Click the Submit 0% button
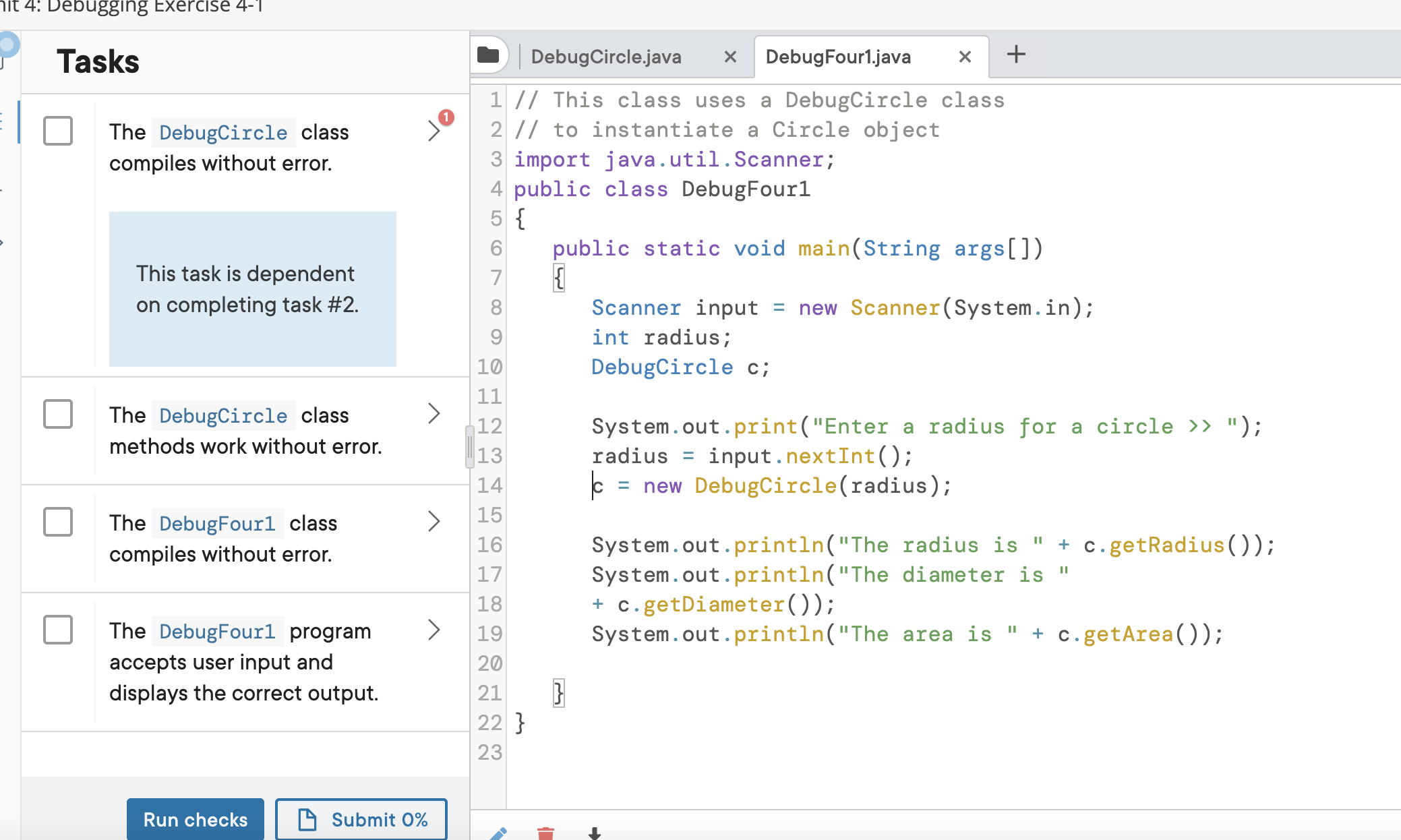Screen dimensions: 1401x840 [361, 819]
